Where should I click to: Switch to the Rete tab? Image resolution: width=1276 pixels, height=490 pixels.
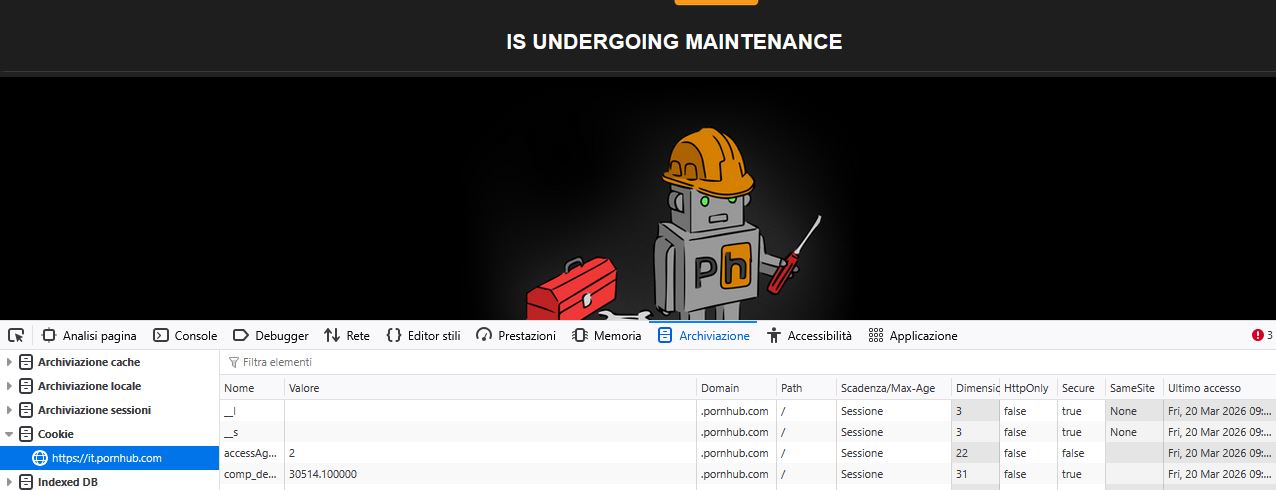pyautogui.click(x=347, y=336)
